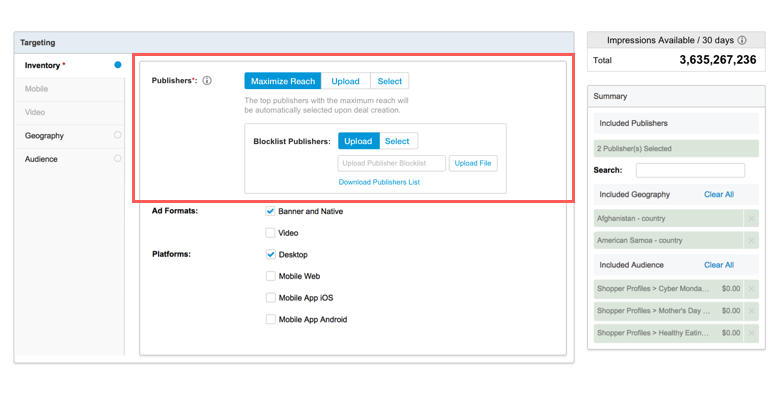Click the Upload File button
Screen dimensions: 783x400
(473, 163)
